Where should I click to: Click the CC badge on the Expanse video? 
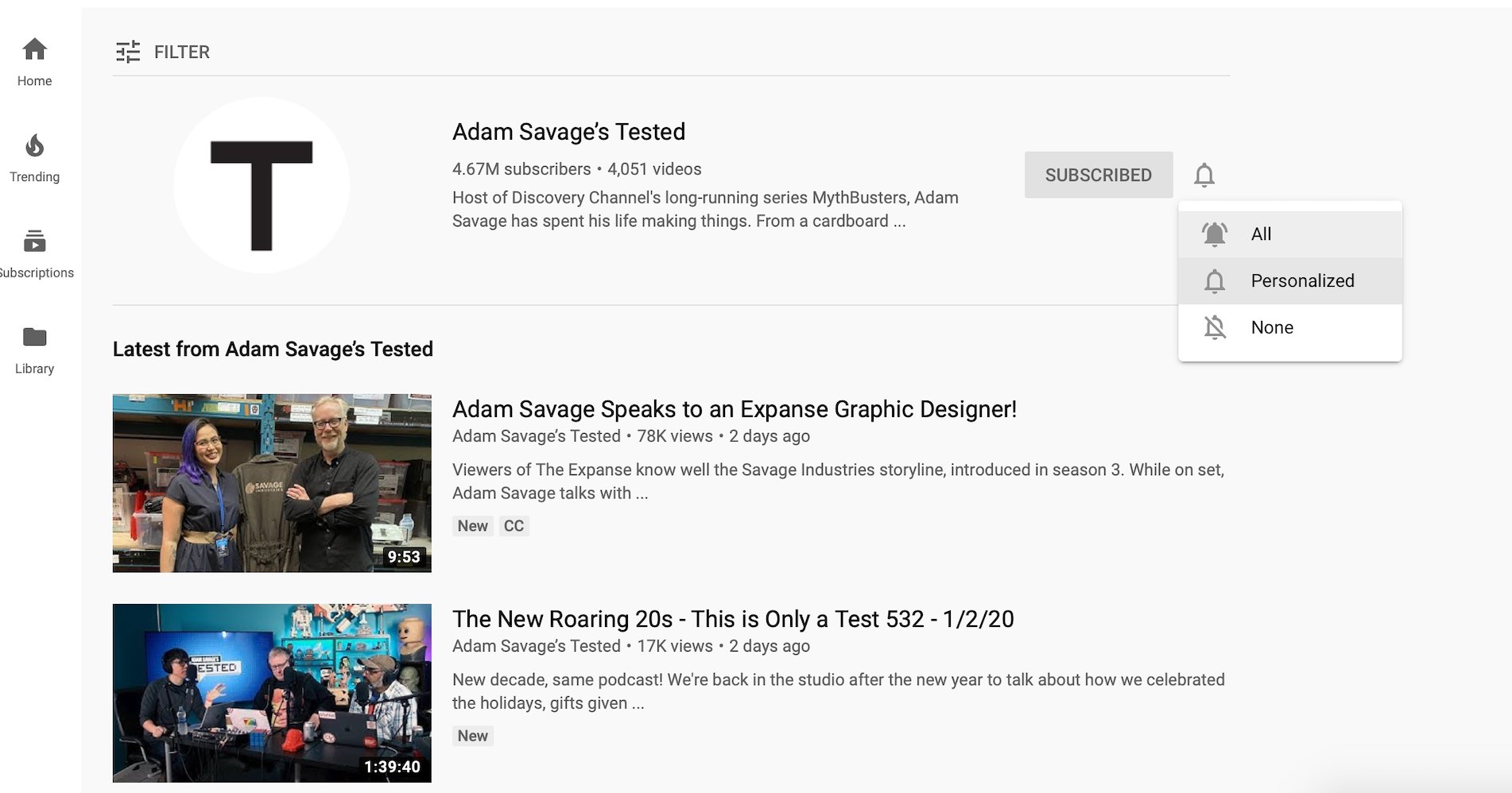514,526
